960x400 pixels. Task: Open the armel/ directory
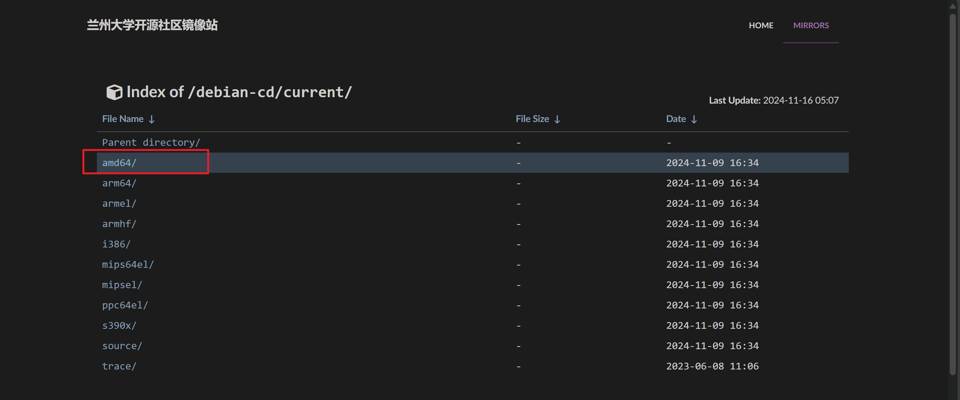click(119, 204)
